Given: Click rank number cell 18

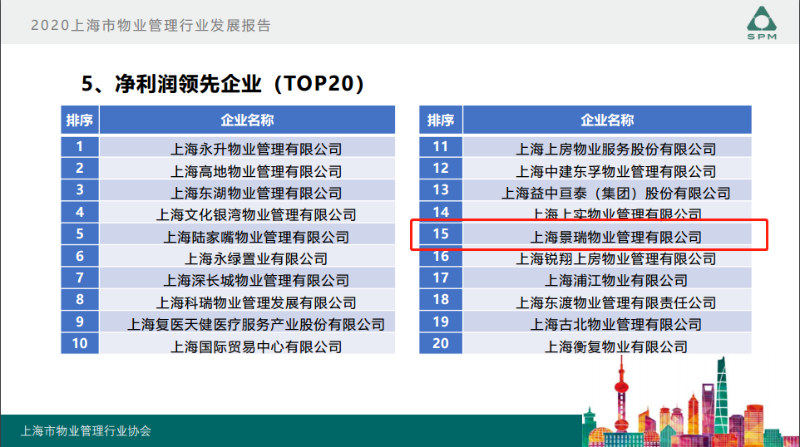Looking at the screenshot, I should tap(441, 300).
